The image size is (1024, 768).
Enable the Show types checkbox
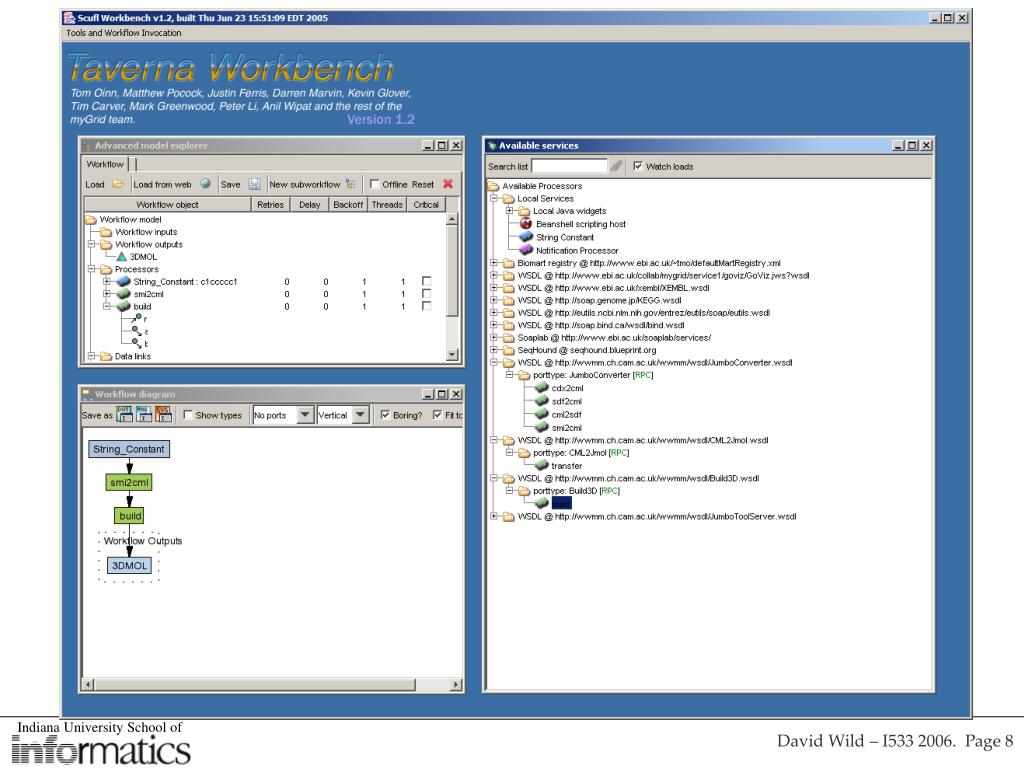(x=188, y=415)
